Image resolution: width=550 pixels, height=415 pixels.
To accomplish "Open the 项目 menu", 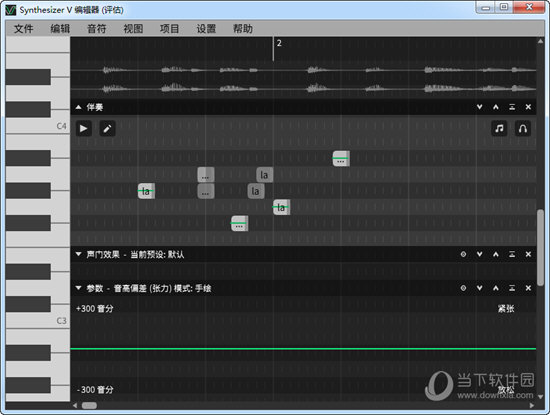I will (170, 28).
